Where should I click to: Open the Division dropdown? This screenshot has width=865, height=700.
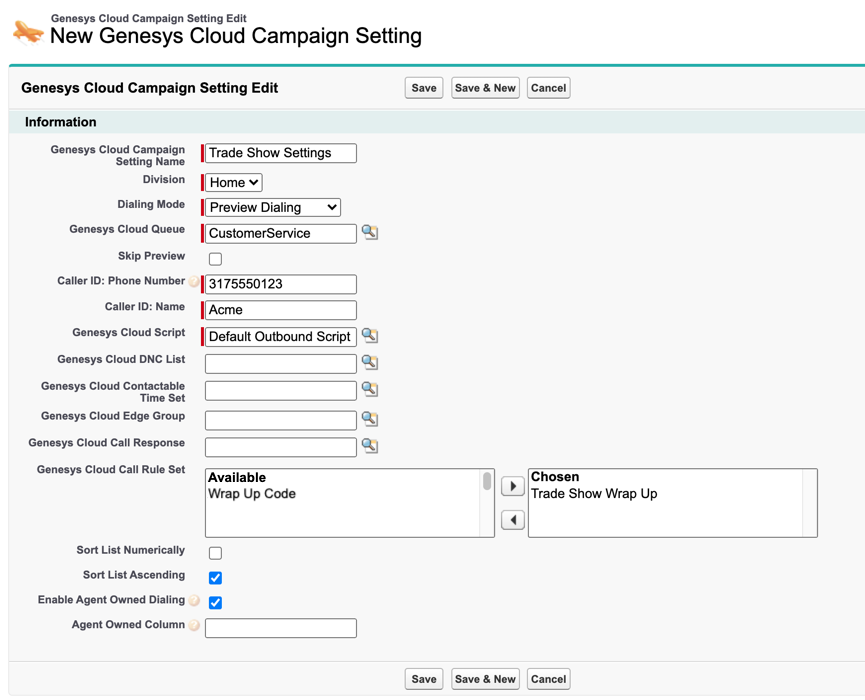232,182
